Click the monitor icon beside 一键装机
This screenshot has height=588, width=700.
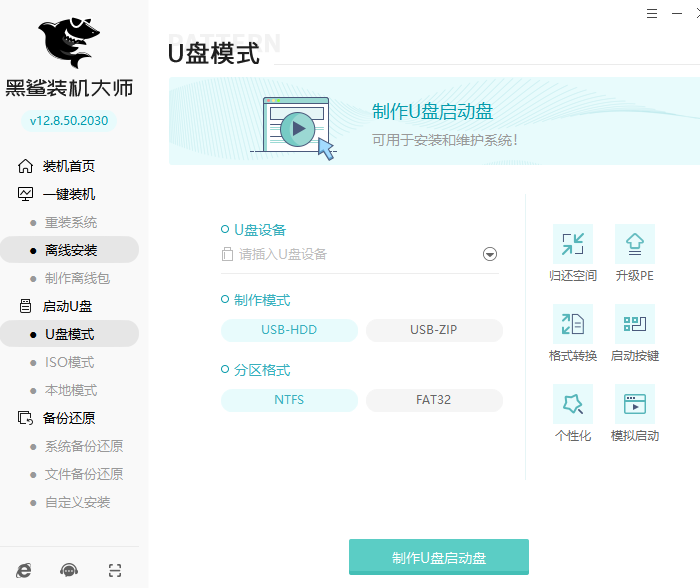[25, 194]
